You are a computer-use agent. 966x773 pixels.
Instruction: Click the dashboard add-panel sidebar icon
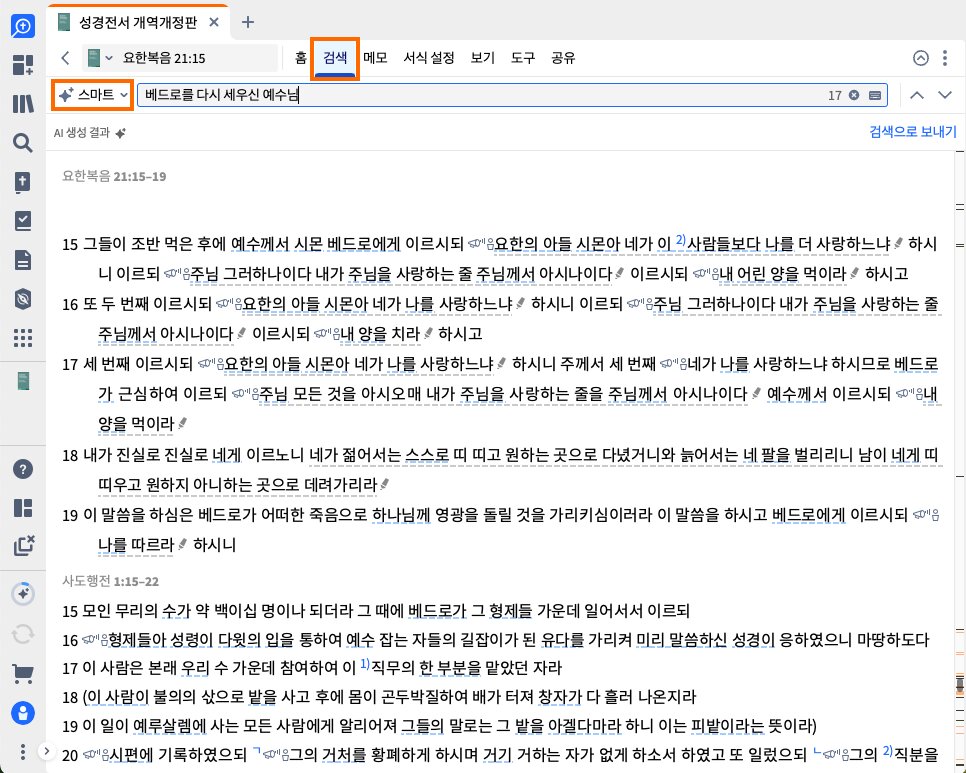(x=23, y=65)
